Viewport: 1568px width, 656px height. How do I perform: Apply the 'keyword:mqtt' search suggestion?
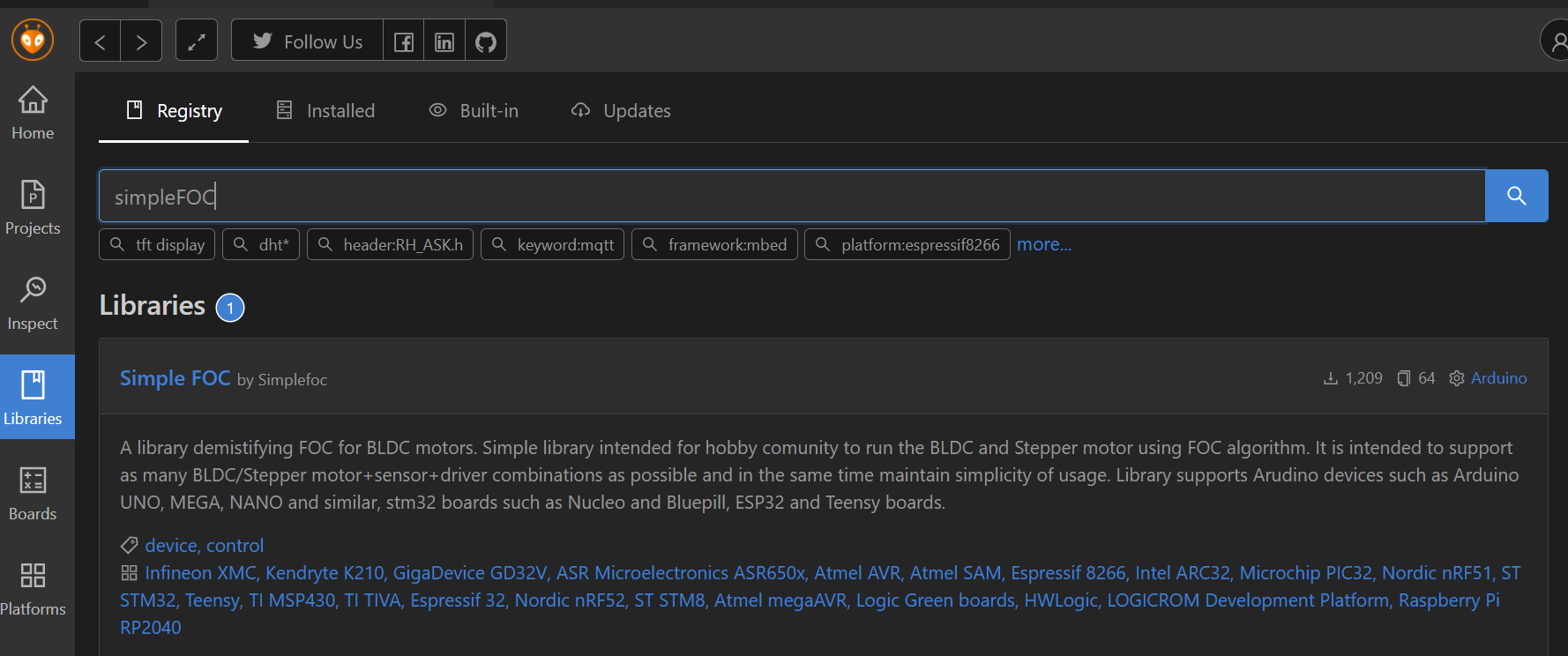(x=552, y=244)
